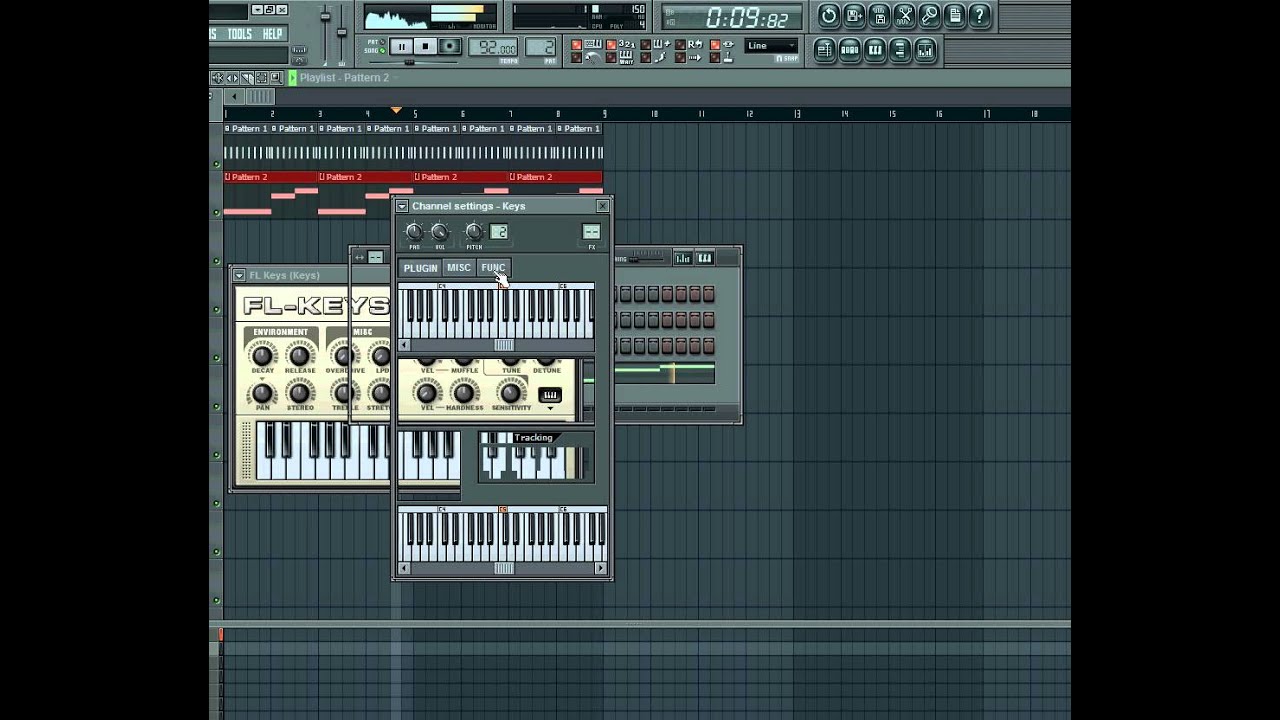Click right scroll arrow under lower keyboard
The image size is (1280, 720).
coord(601,568)
